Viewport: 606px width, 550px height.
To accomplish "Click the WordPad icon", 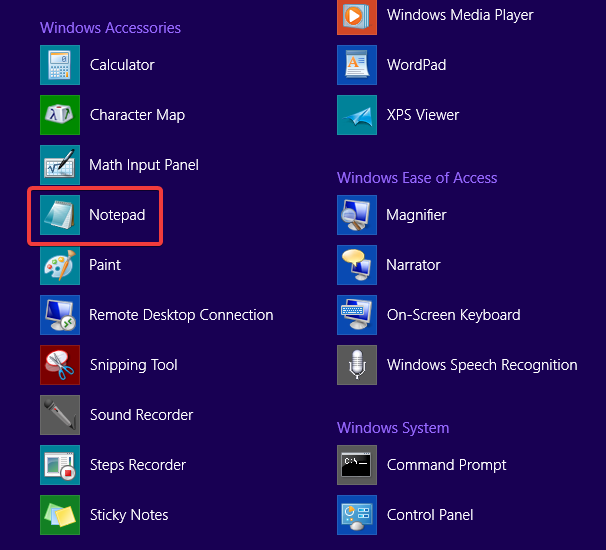I will (x=357, y=65).
